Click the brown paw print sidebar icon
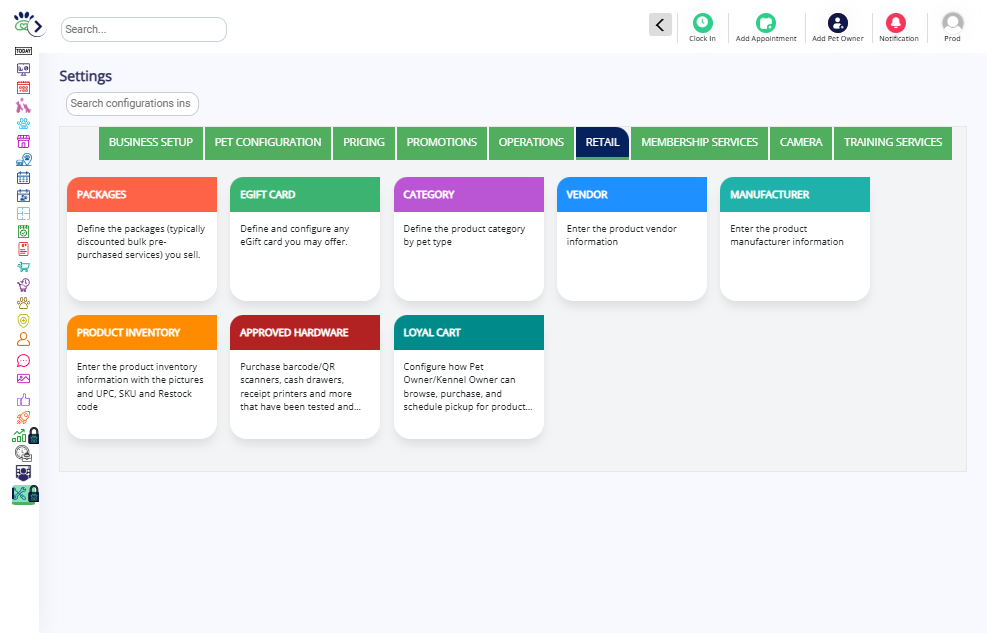 23,303
